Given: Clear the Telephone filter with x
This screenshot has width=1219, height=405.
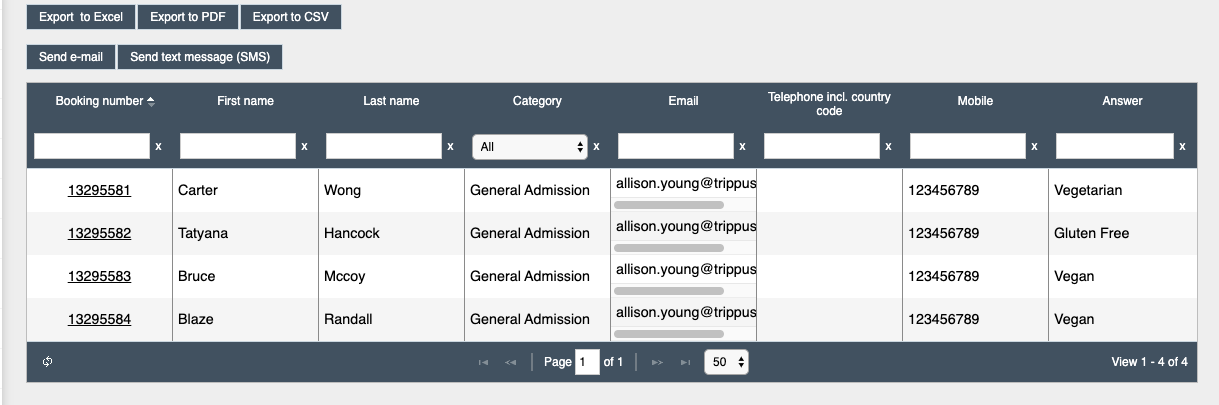Looking at the screenshot, I should 888,146.
